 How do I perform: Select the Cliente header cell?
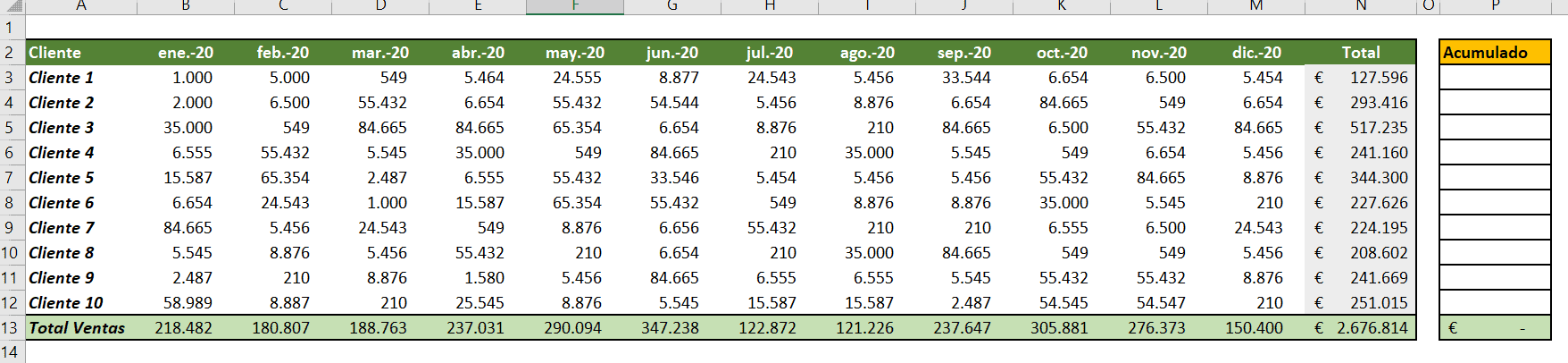pyautogui.click(x=81, y=52)
